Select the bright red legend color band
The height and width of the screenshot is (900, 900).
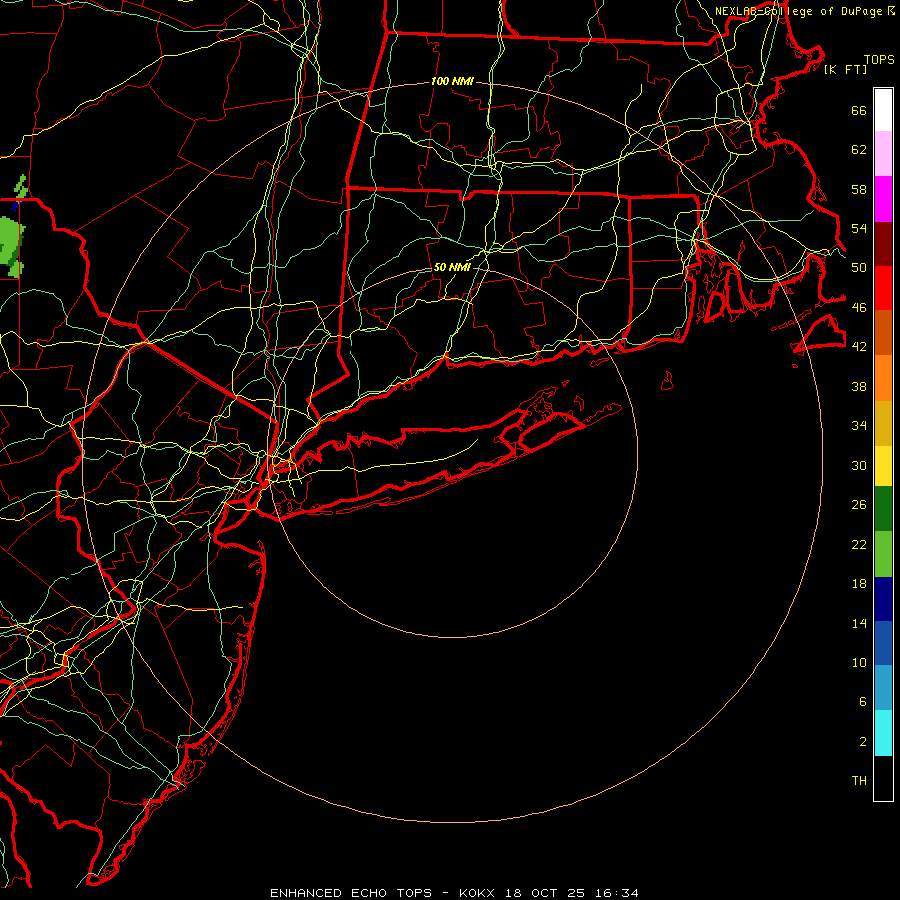point(883,288)
